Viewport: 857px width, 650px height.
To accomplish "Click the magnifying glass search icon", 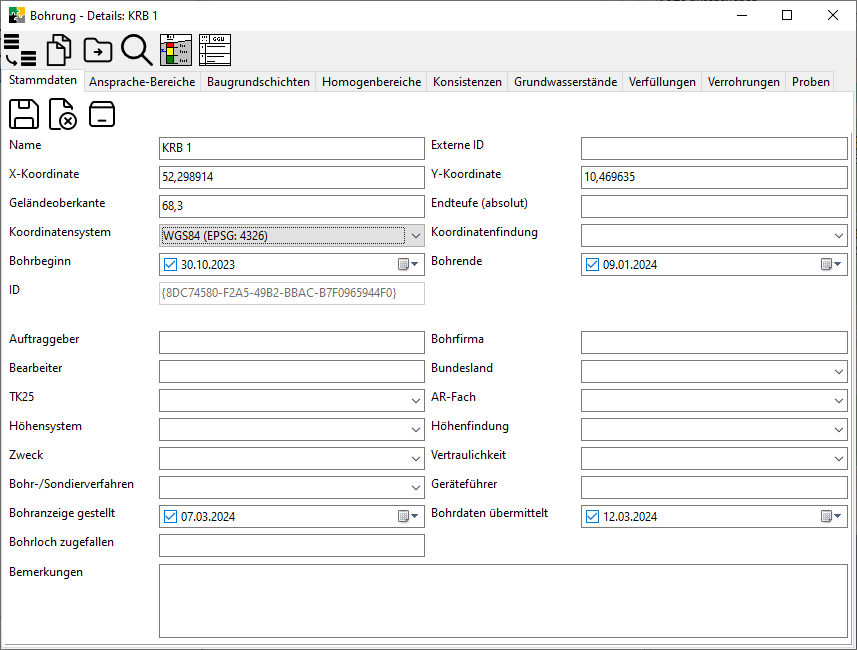I will pos(136,50).
